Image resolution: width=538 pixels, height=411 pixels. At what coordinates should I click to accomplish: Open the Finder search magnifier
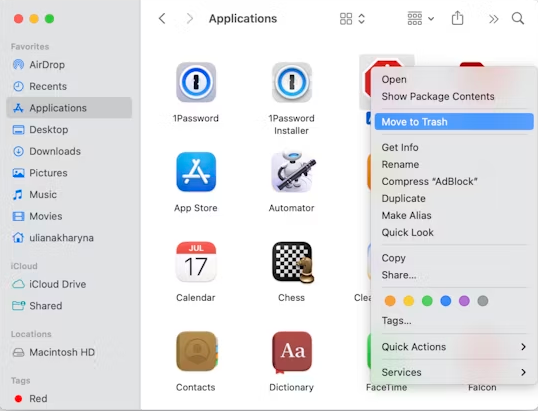(518, 19)
